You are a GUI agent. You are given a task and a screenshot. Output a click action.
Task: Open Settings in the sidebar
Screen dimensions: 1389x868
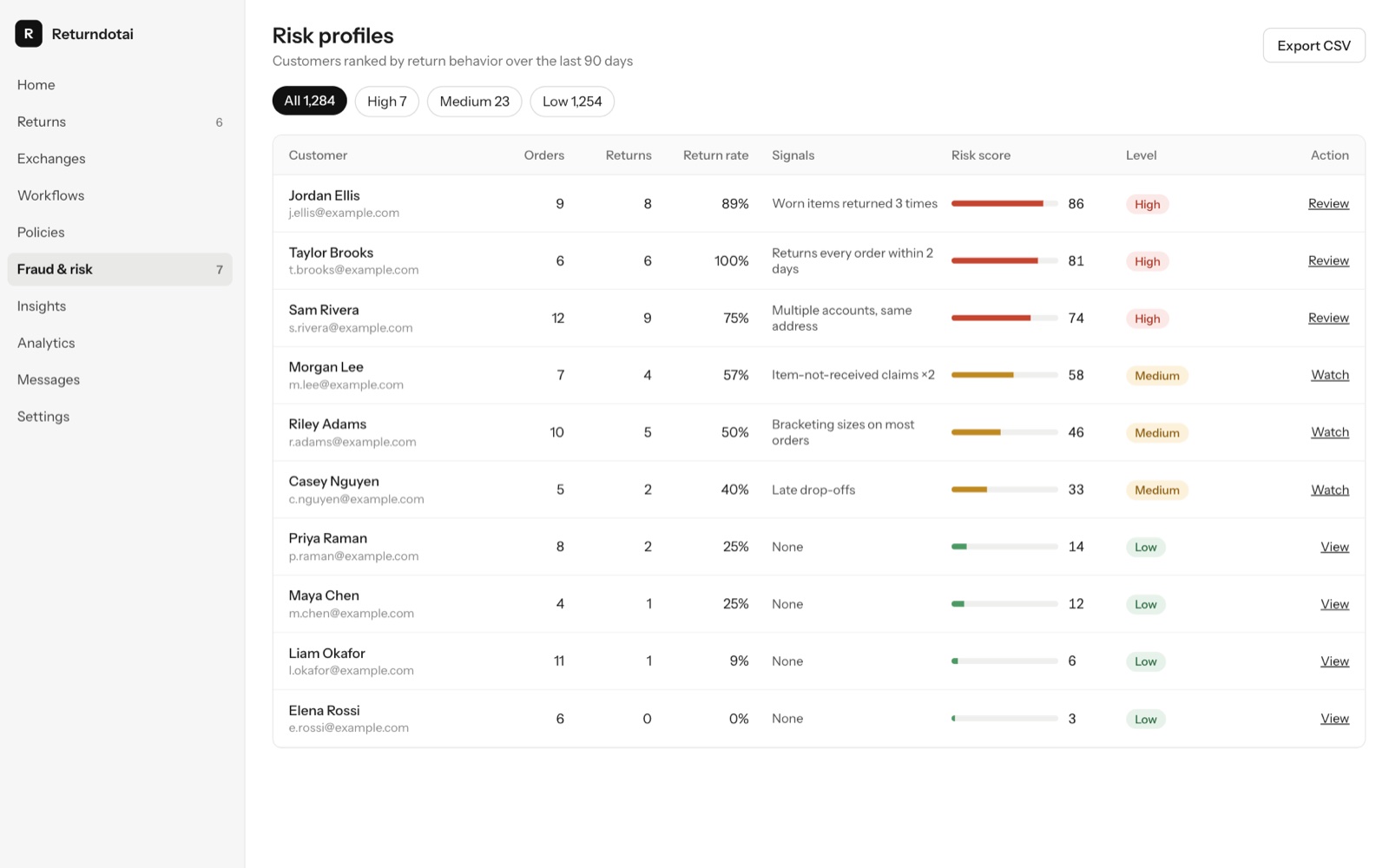pos(120,417)
